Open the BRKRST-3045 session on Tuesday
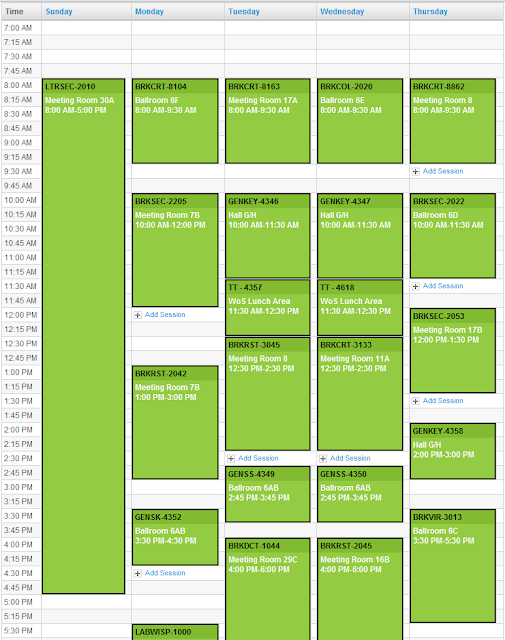This screenshot has width=505, height=640. coord(267,393)
